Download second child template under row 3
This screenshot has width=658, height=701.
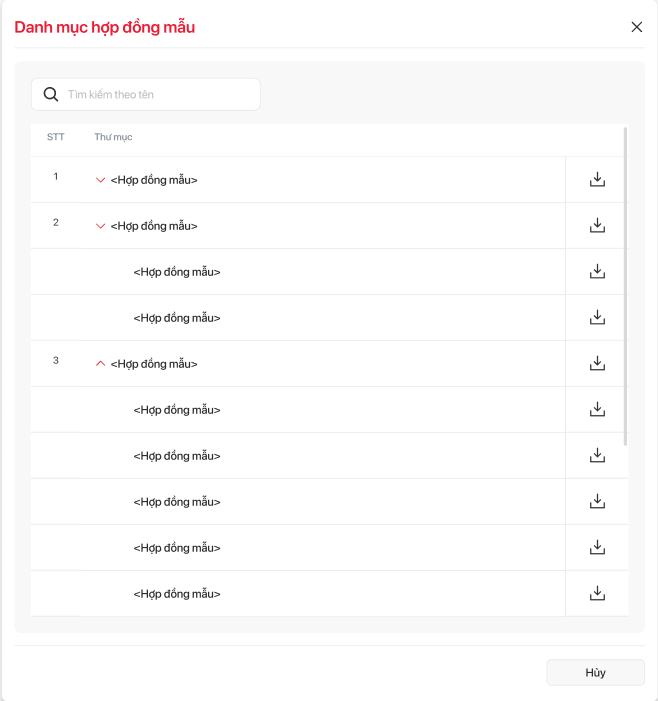pyautogui.click(x=597, y=456)
